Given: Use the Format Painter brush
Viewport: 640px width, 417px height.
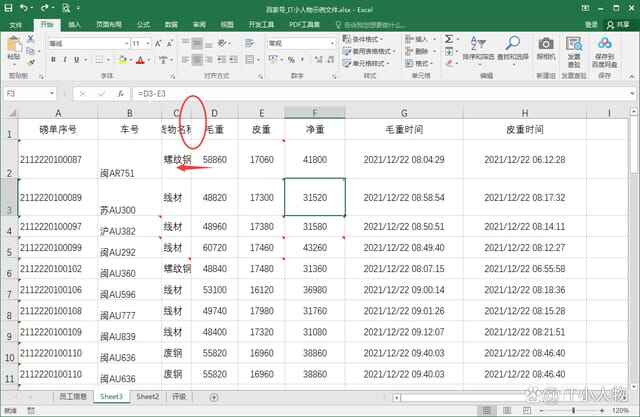Looking at the screenshot, I should tap(31, 62).
